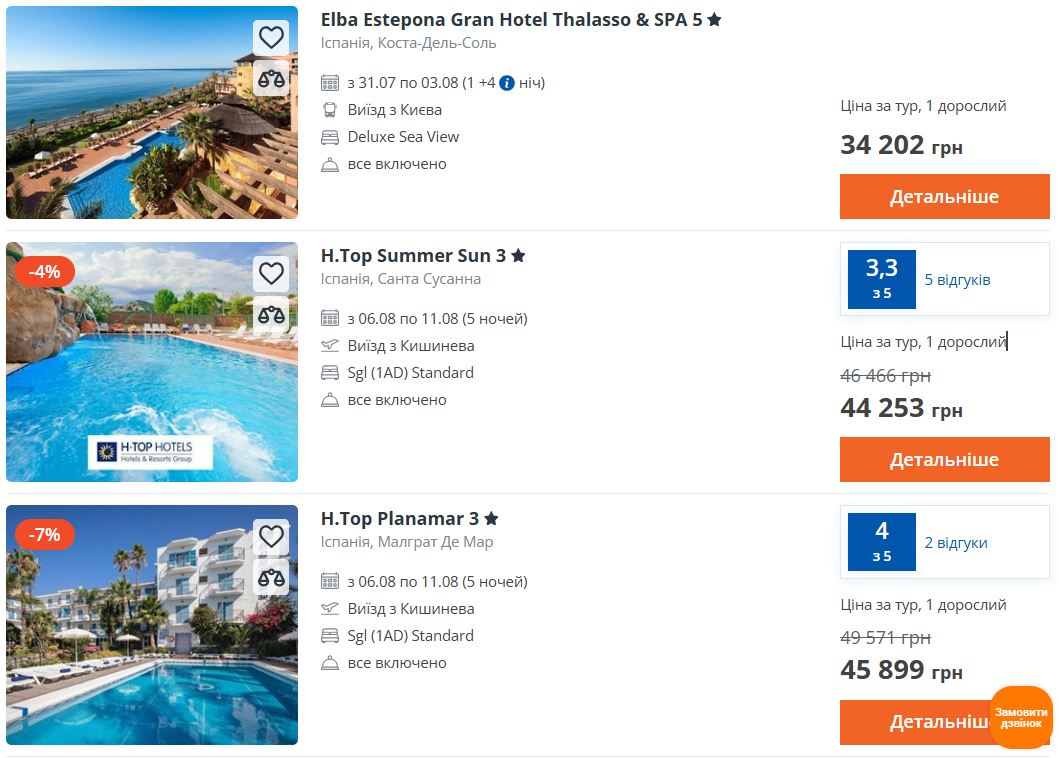
Task: Click the 3,3 з 5 rating badge
Action: click(x=881, y=279)
